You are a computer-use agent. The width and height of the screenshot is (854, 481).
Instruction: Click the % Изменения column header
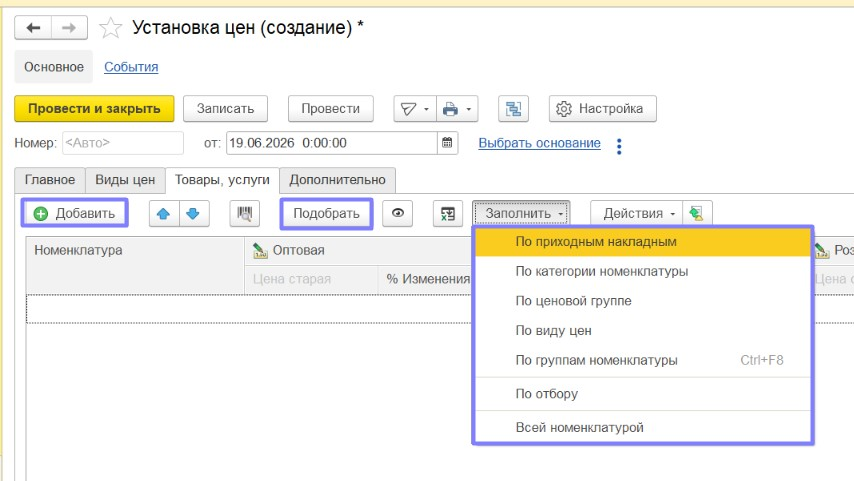(x=425, y=279)
